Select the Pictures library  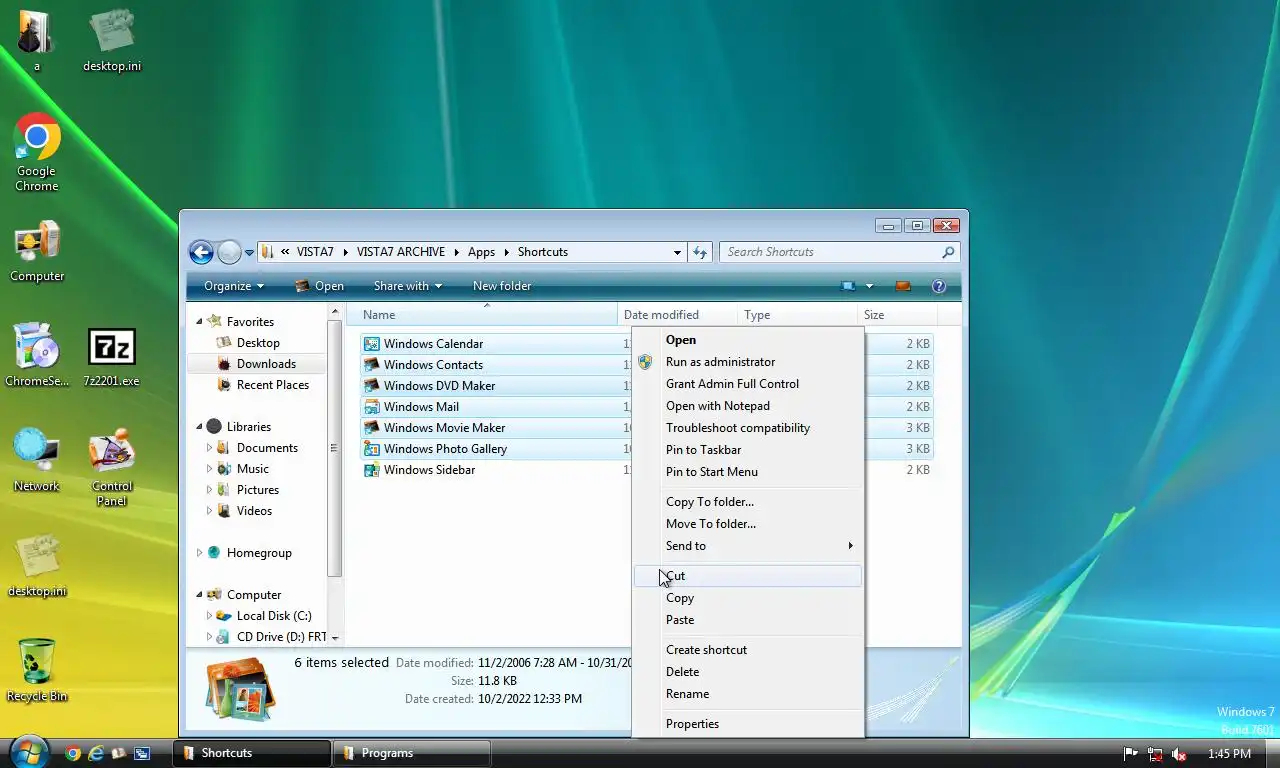(246, 490)
